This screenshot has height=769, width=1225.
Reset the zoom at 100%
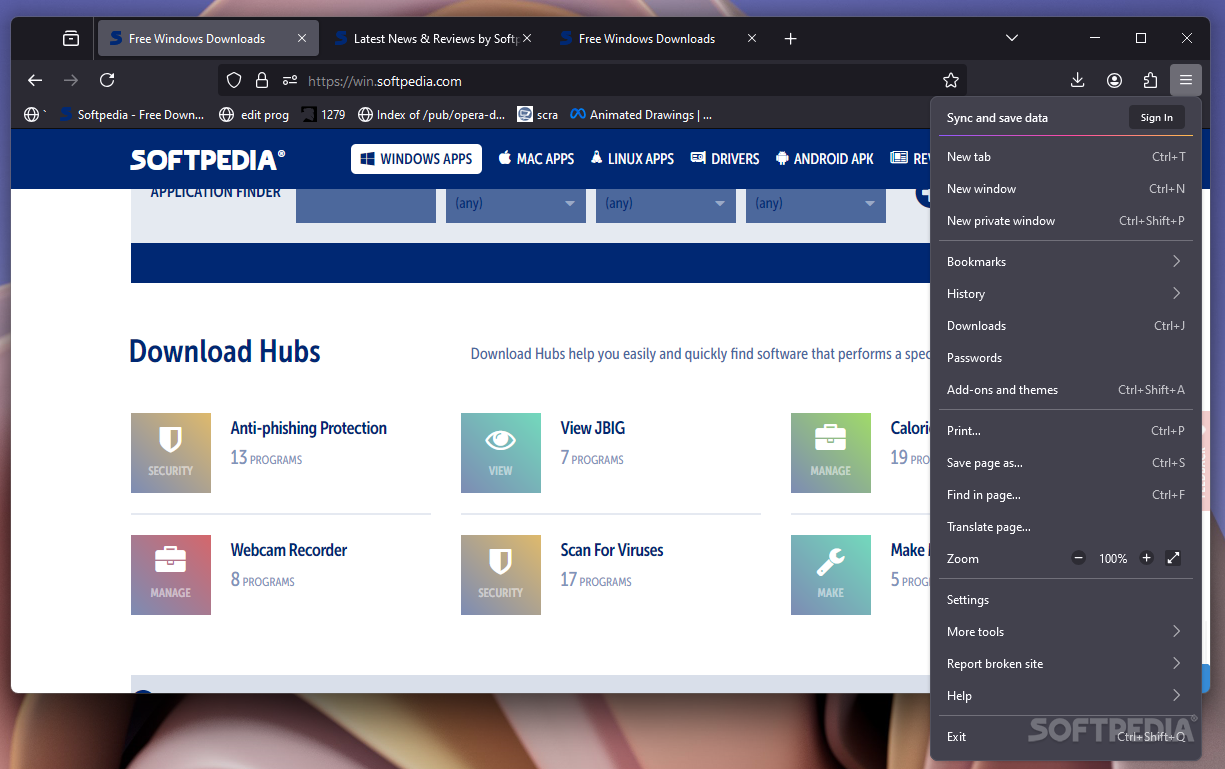(1113, 559)
